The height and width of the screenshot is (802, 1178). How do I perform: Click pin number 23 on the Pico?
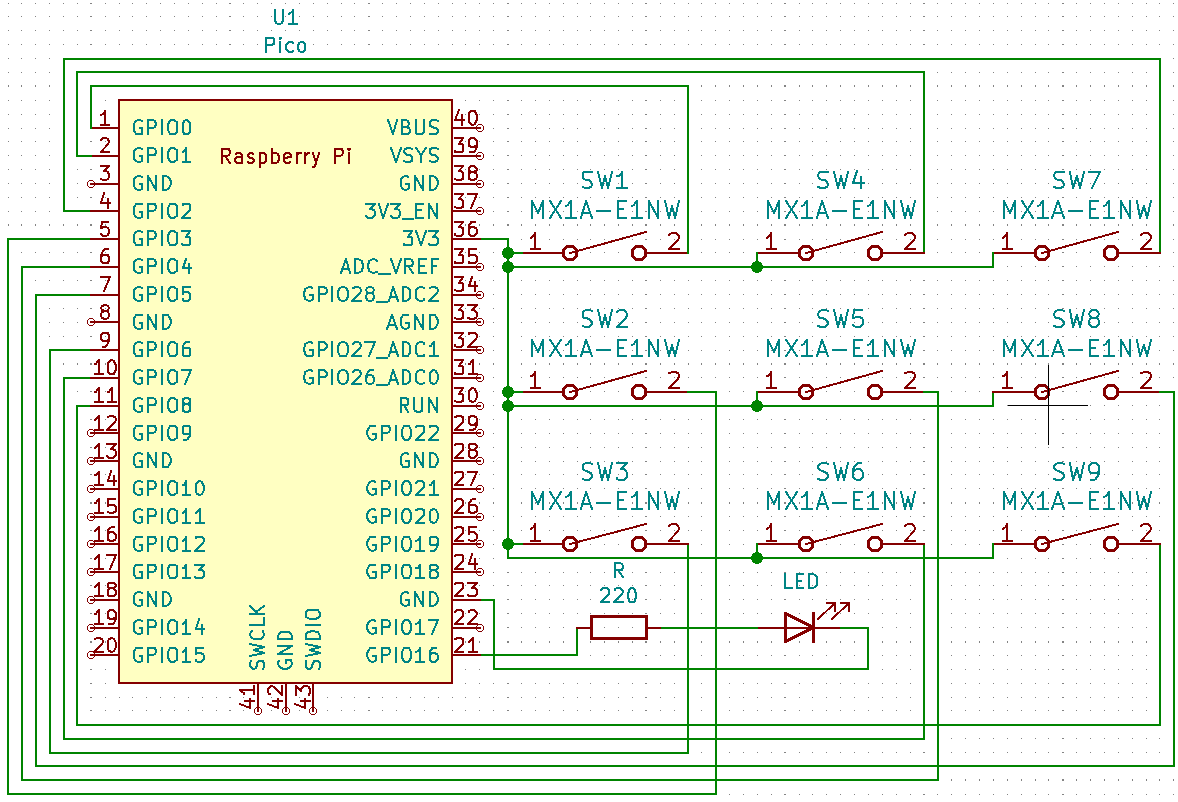point(466,589)
